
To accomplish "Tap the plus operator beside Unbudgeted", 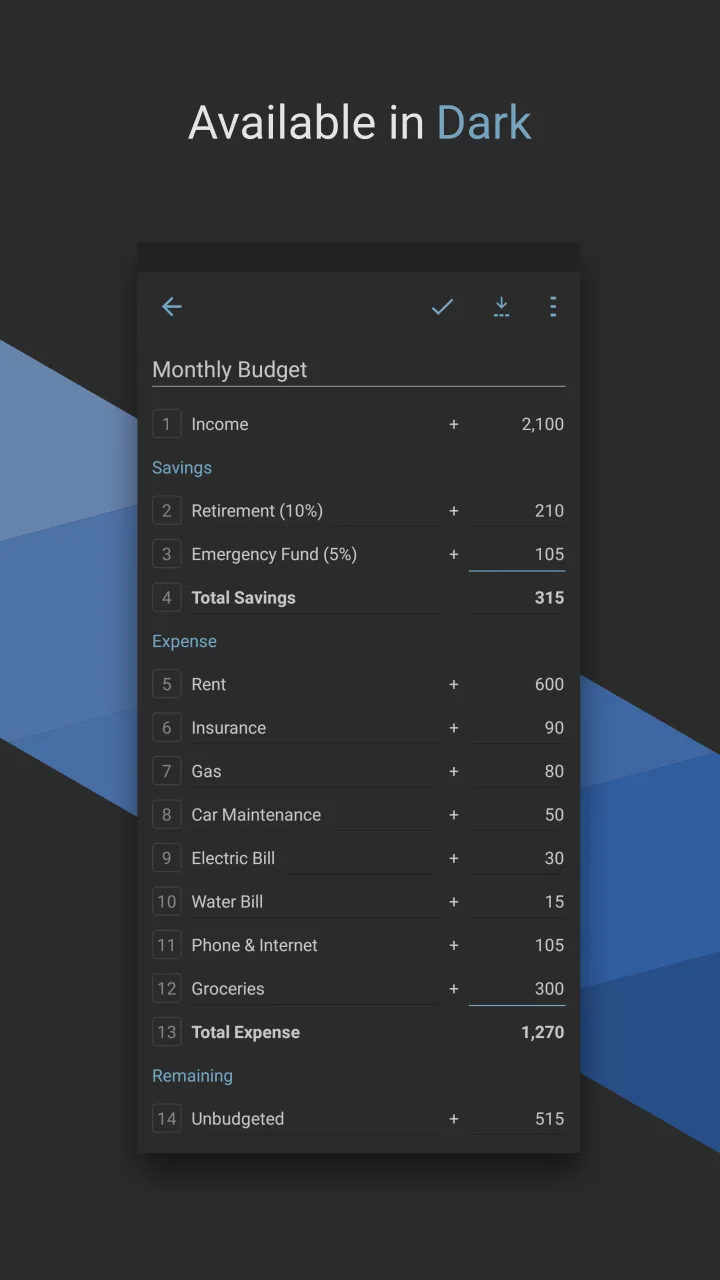I will pos(453,1119).
